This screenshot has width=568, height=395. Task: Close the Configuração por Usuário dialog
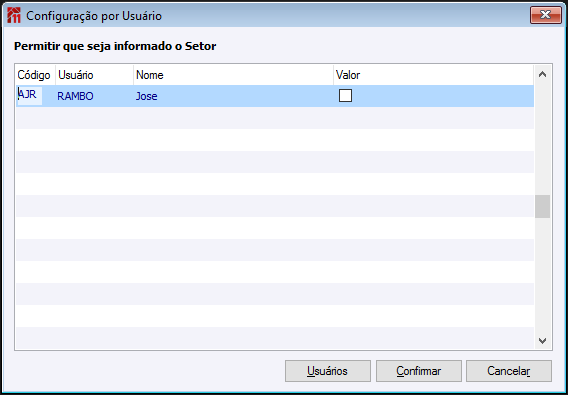pos(546,15)
